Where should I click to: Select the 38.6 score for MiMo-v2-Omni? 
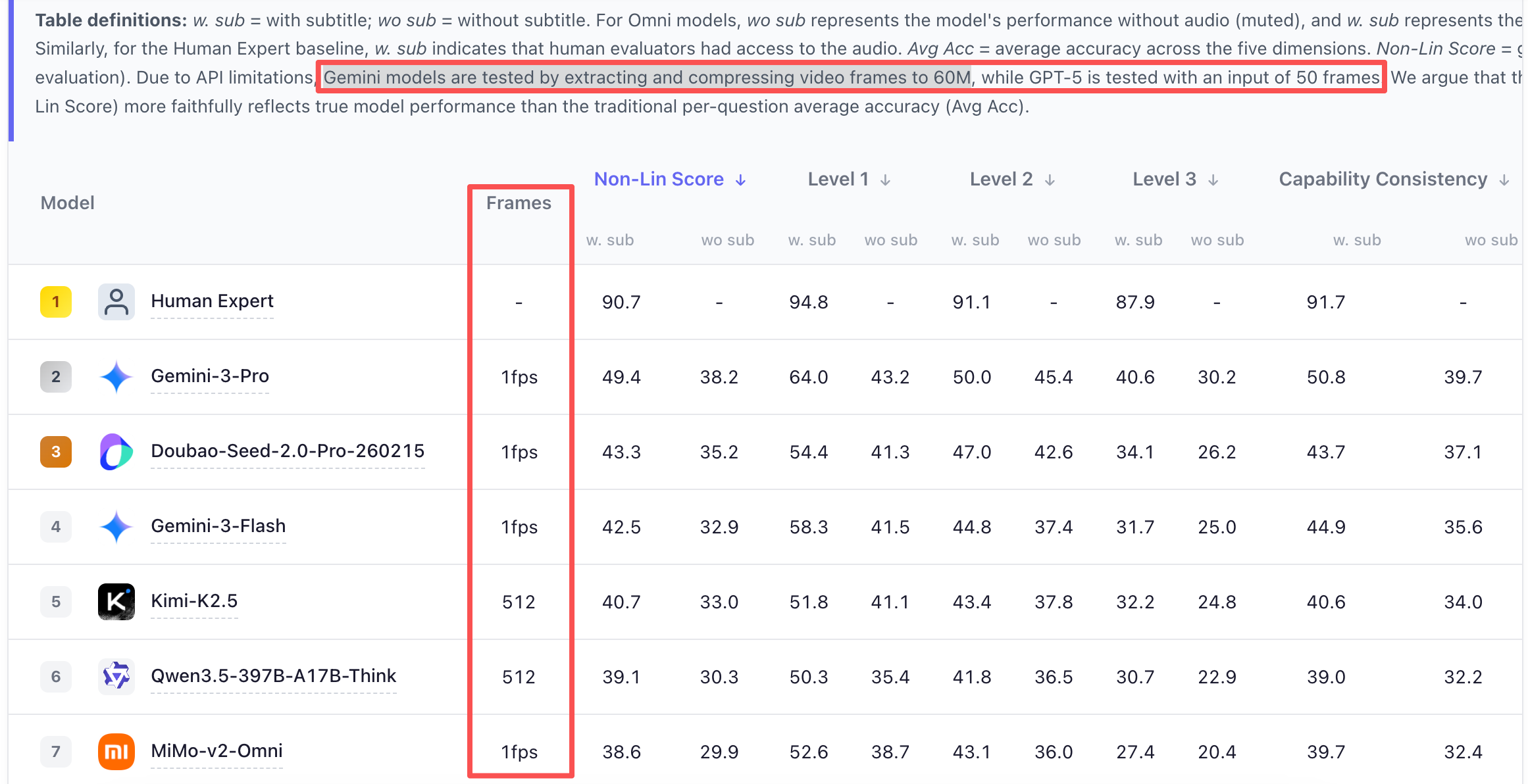[x=621, y=752]
